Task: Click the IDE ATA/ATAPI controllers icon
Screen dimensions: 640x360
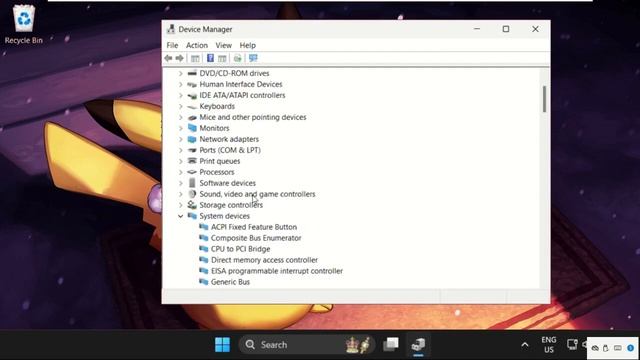Action: pyautogui.click(x=192, y=96)
